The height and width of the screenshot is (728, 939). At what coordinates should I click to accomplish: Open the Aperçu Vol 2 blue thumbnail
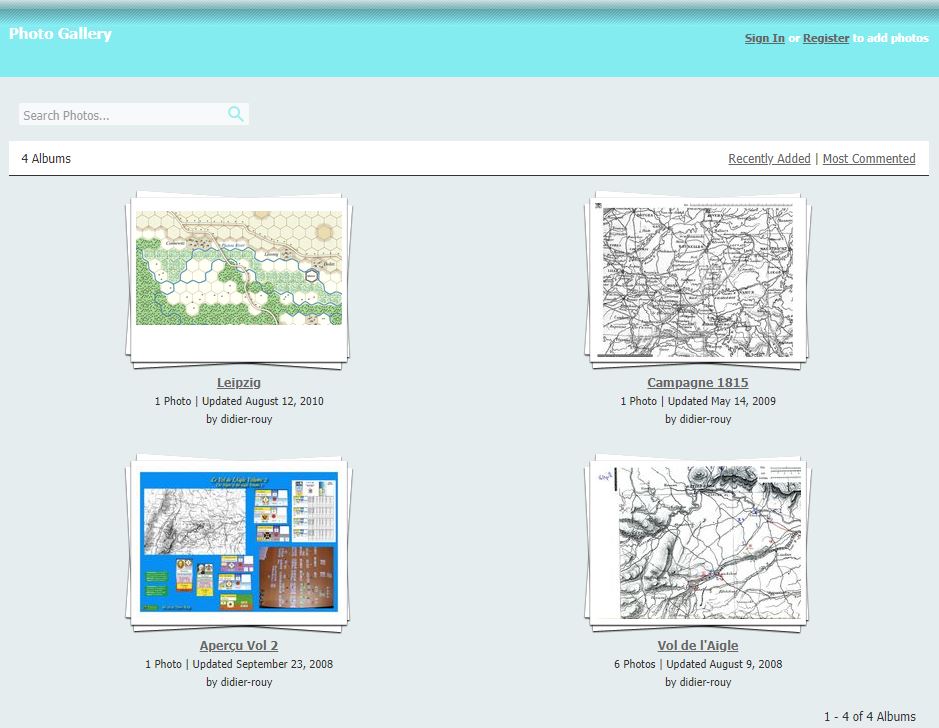pyautogui.click(x=238, y=541)
